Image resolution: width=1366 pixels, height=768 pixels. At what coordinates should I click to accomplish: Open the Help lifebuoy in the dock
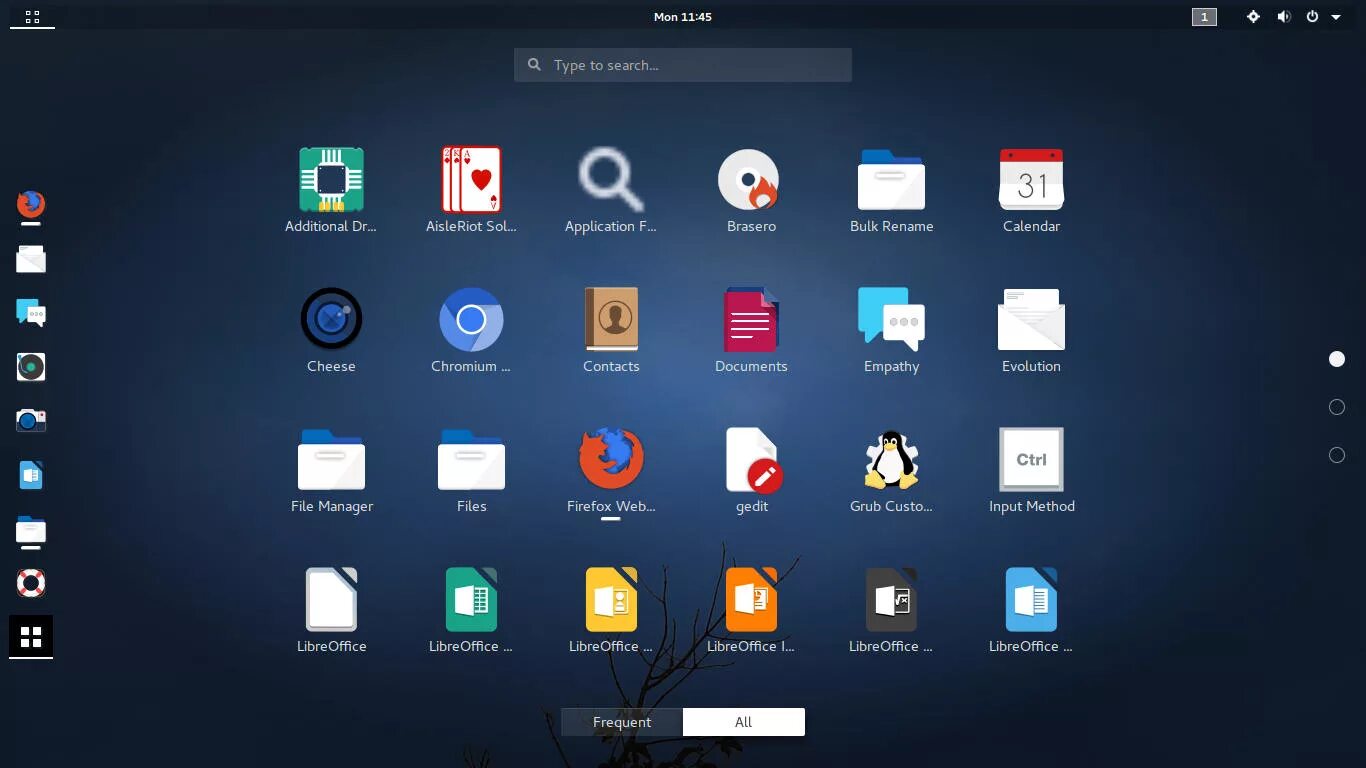[31, 583]
